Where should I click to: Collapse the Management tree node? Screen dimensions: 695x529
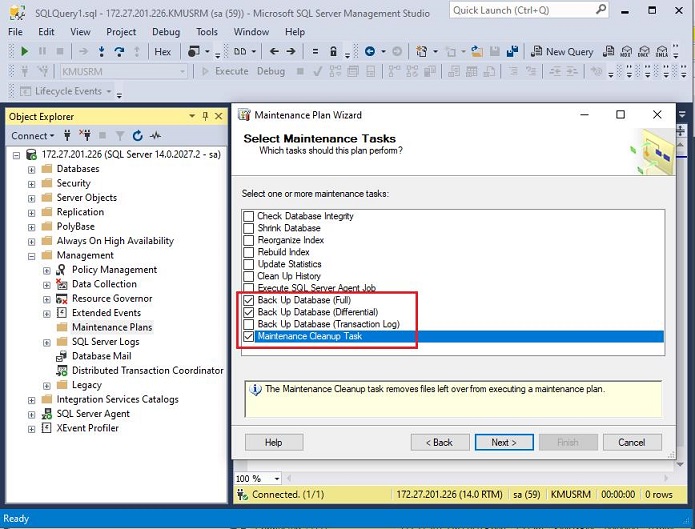(x=31, y=256)
